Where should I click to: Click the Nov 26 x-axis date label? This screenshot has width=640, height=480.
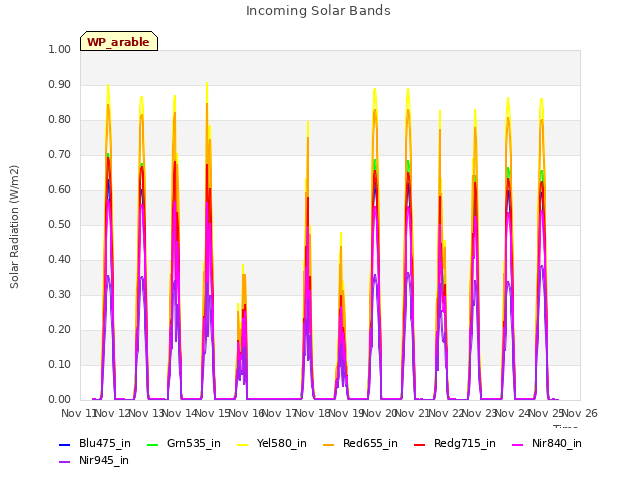pos(580,413)
